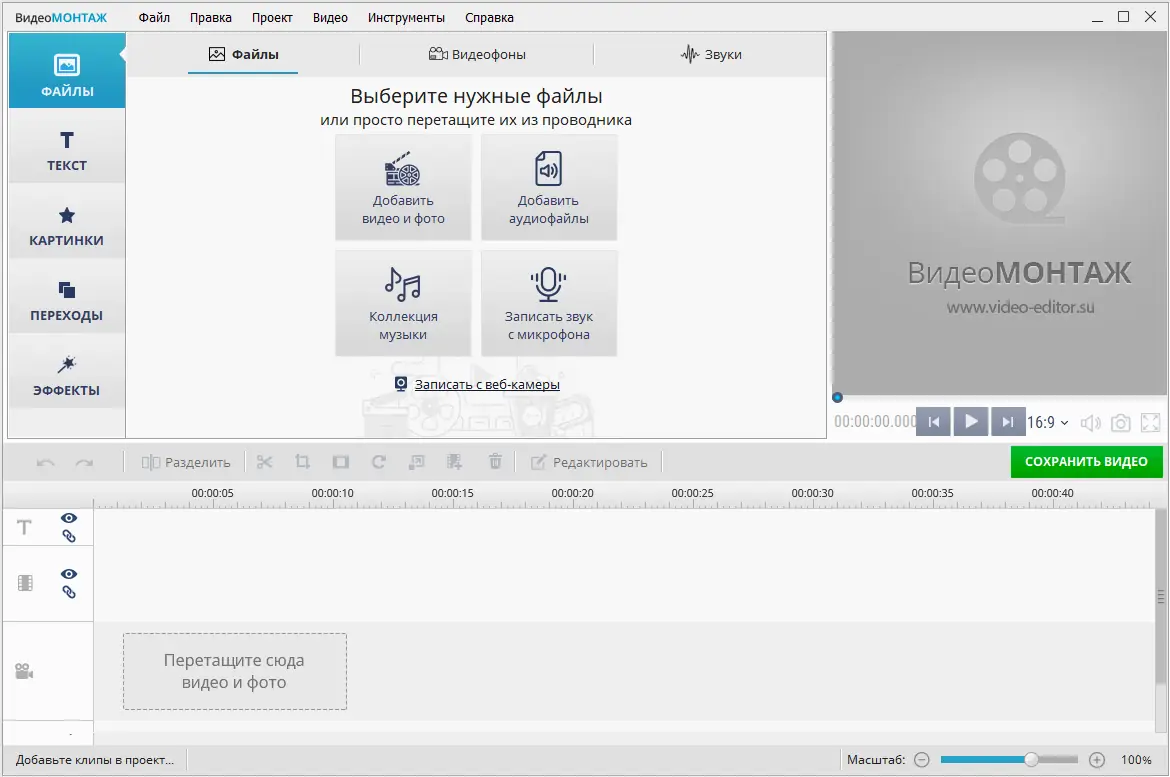Viewport: 1170px width, 777px height.
Task: Click the undo arrow in toolbar
Action: pyautogui.click(x=46, y=463)
